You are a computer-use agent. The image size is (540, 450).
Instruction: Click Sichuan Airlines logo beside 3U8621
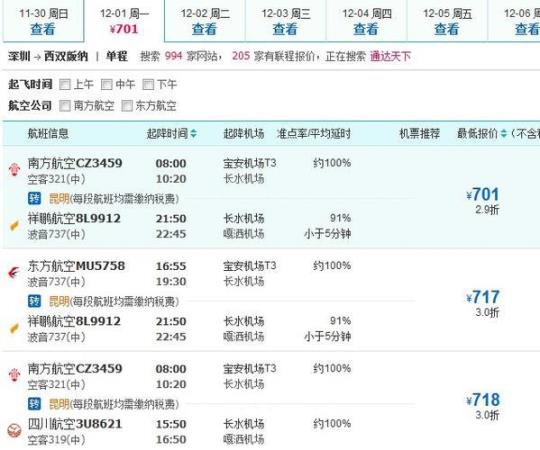(14, 431)
